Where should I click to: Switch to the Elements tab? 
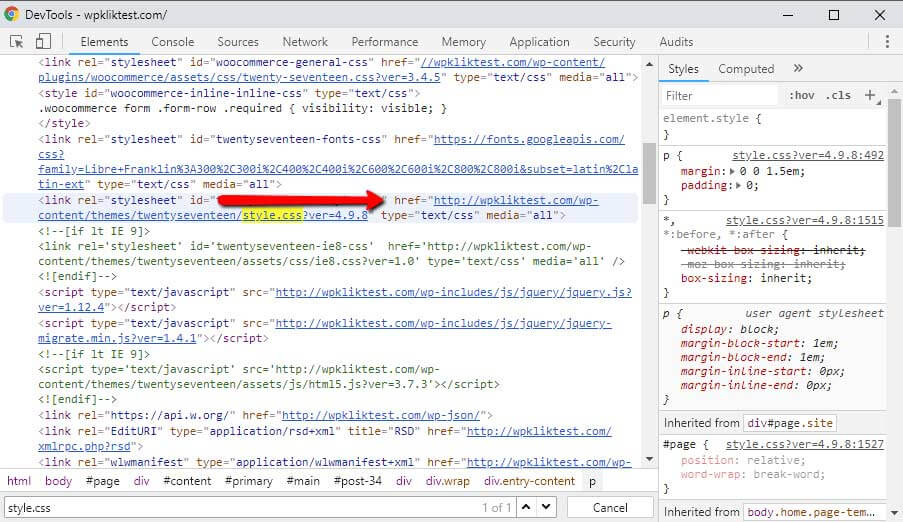click(x=104, y=41)
